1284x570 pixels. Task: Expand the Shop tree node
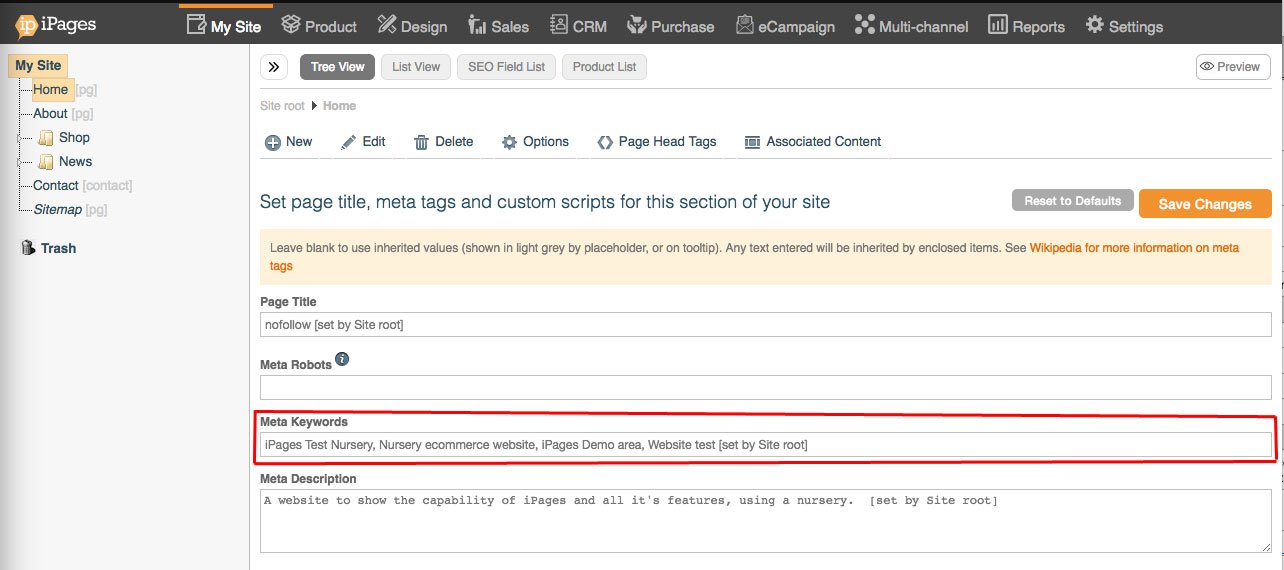(20, 138)
